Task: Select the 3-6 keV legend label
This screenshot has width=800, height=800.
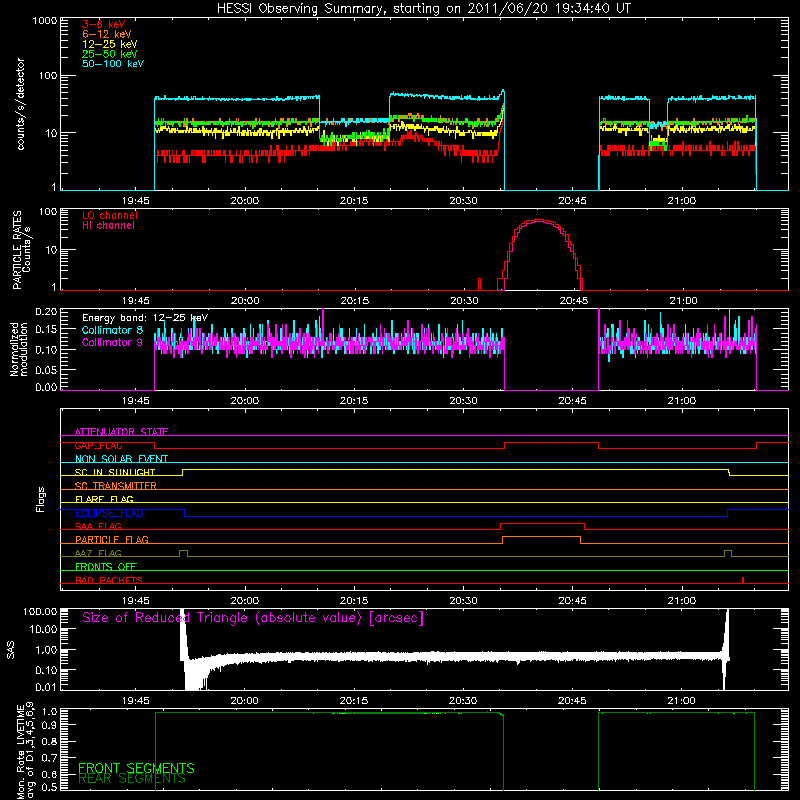Action: pyautogui.click(x=104, y=24)
